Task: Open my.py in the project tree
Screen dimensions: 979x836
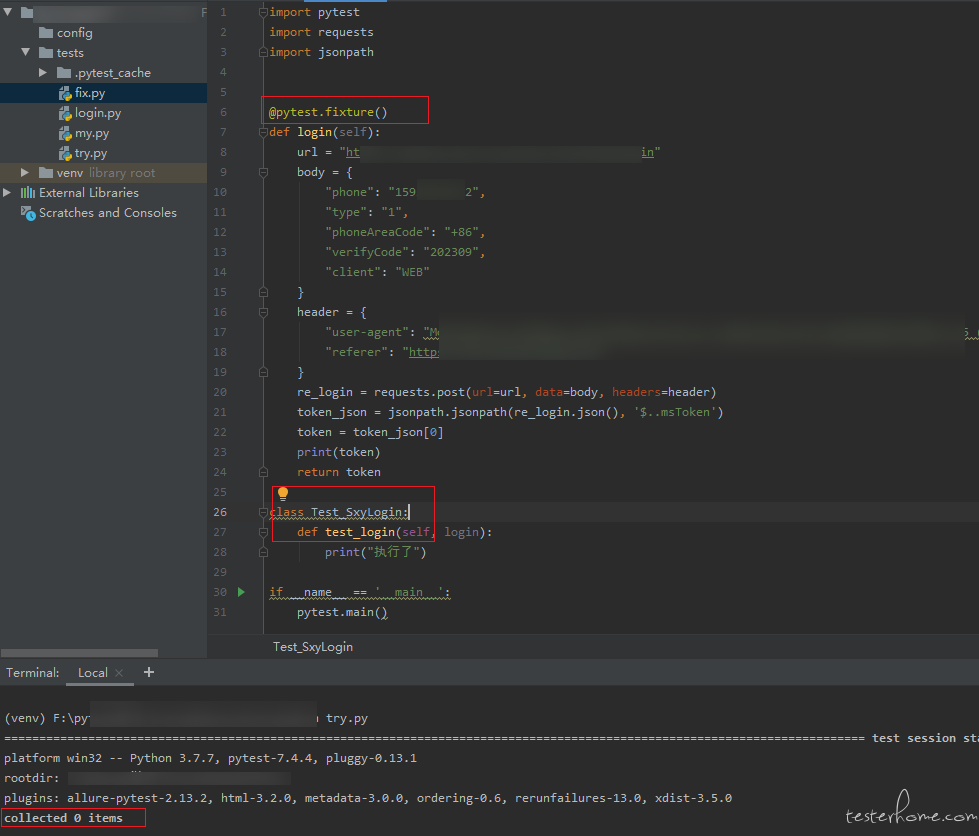Action: click(x=92, y=133)
